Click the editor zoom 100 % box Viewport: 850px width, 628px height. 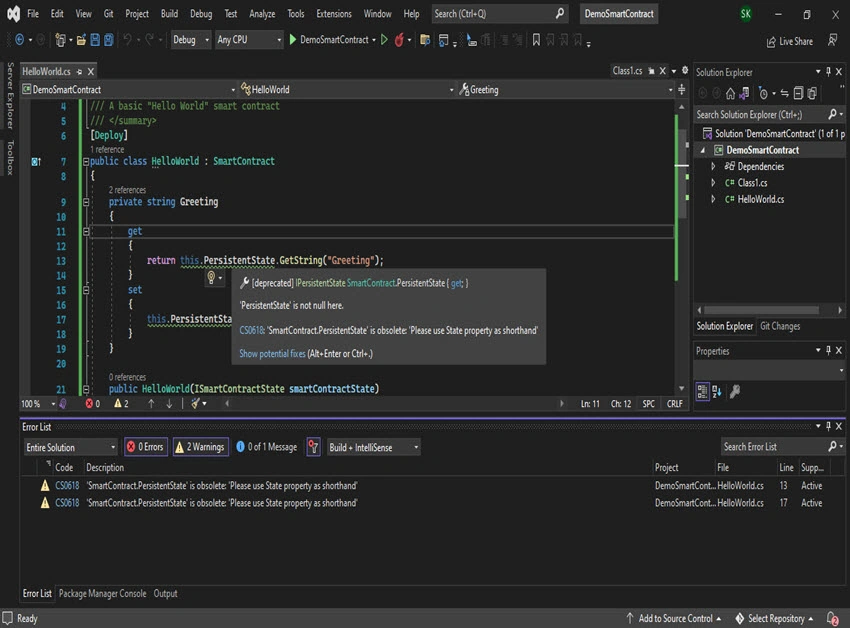[x=38, y=403]
